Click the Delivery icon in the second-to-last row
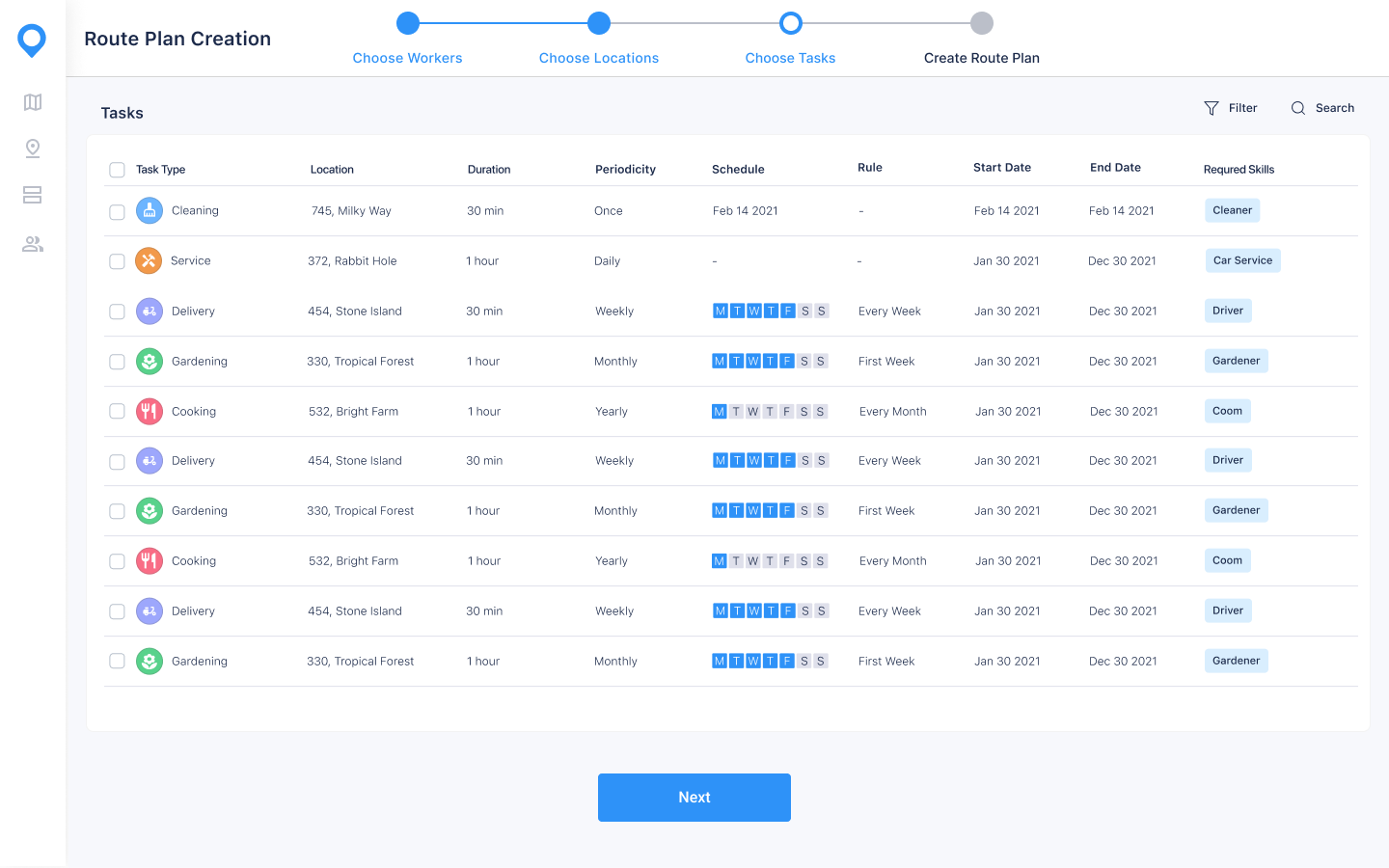This screenshot has height=868, width=1389. (150, 610)
